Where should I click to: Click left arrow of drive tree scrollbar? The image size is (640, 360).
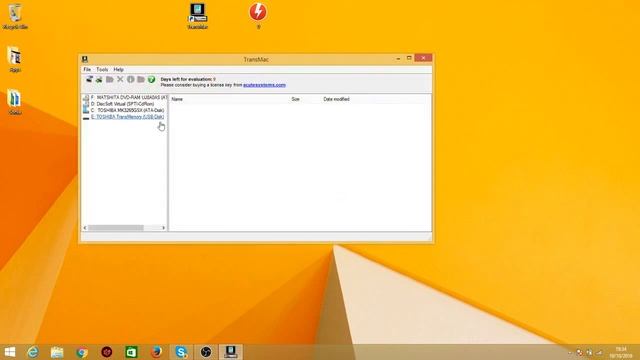(85, 228)
